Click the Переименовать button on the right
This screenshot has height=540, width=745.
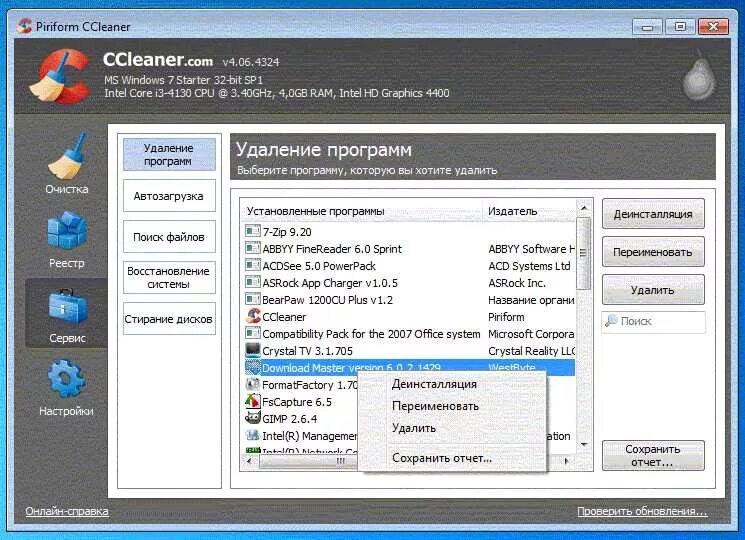(653, 252)
